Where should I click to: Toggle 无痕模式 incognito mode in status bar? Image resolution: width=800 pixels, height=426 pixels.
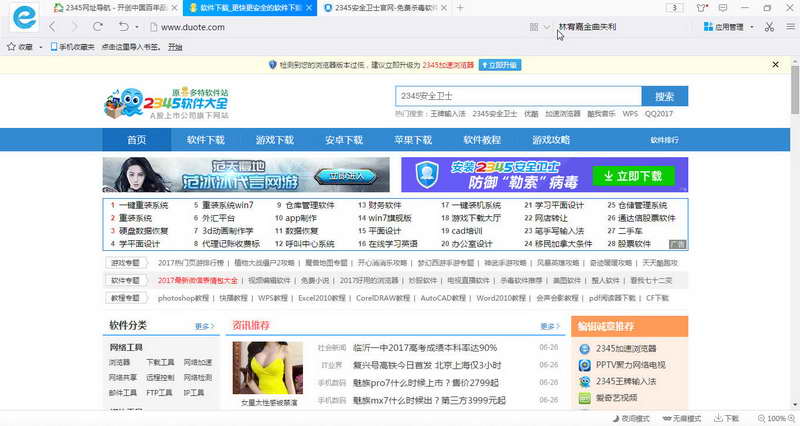(682, 418)
